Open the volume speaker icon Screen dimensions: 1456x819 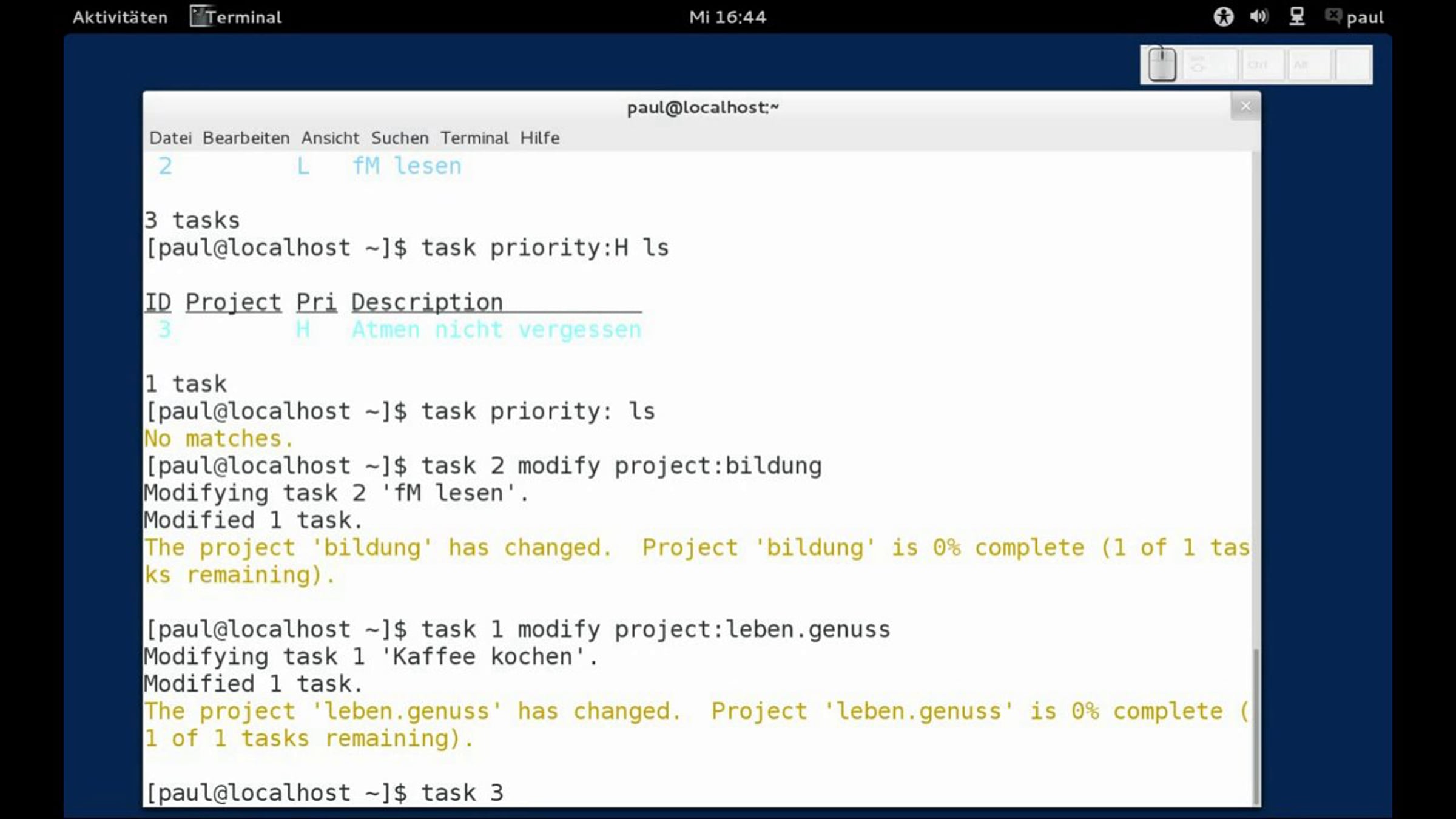[x=1259, y=16]
